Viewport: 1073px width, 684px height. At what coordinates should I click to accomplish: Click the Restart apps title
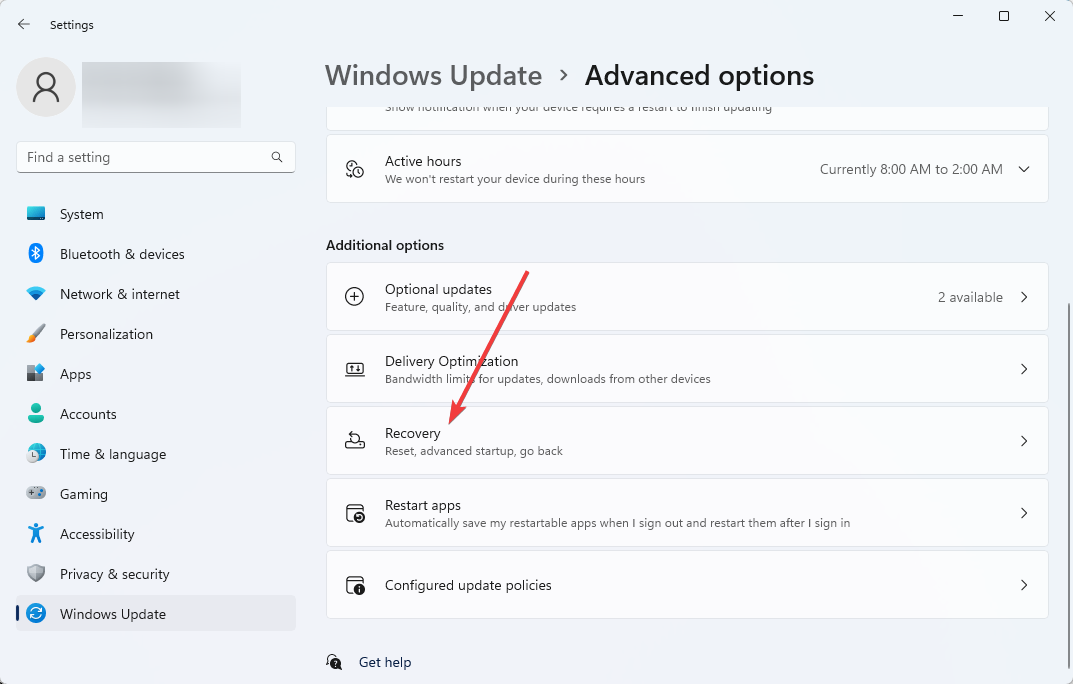point(423,505)
